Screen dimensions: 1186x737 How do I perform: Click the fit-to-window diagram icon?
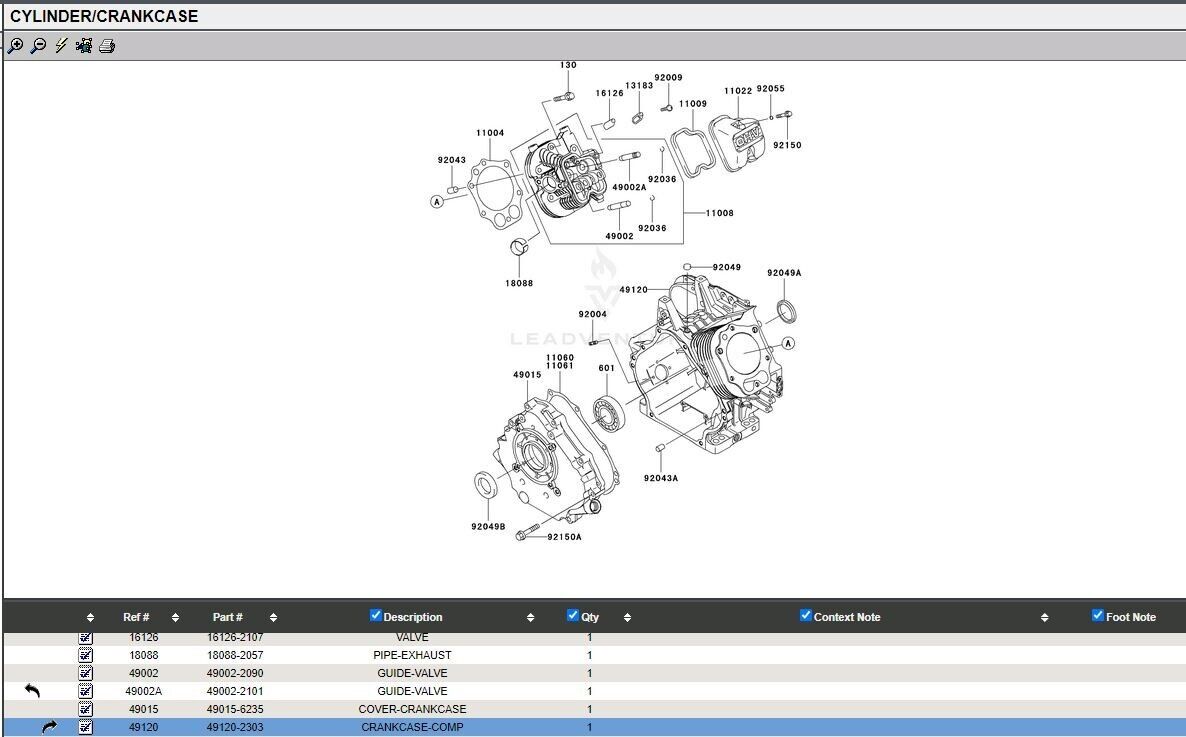(84, 46)
